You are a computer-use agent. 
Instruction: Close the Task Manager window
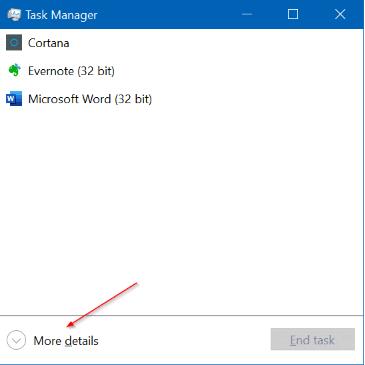(340, 14)
